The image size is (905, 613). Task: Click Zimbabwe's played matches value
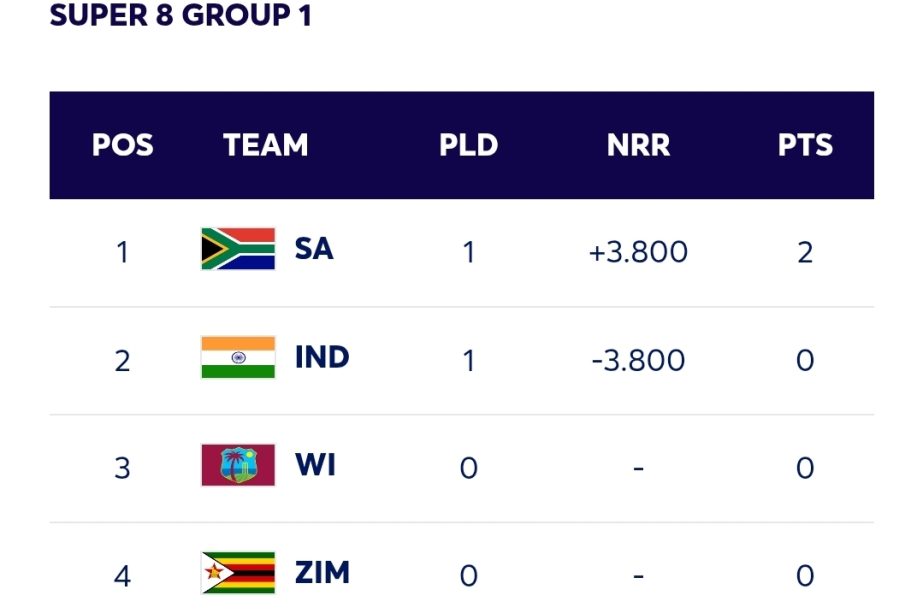pos(468,575)
